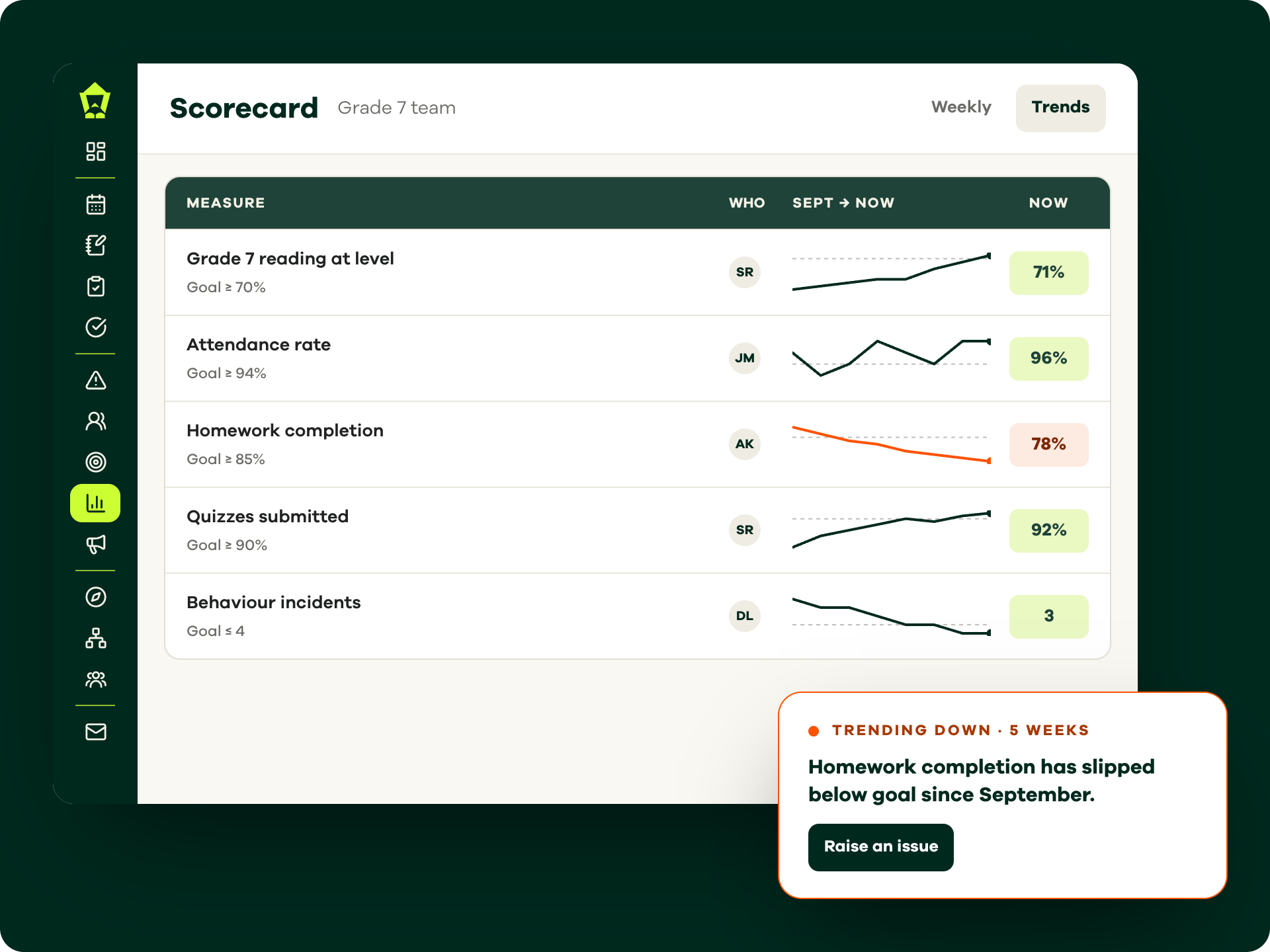
Task: Select the highlighted bar chart scorecard icon
Action: click(95, 503)
